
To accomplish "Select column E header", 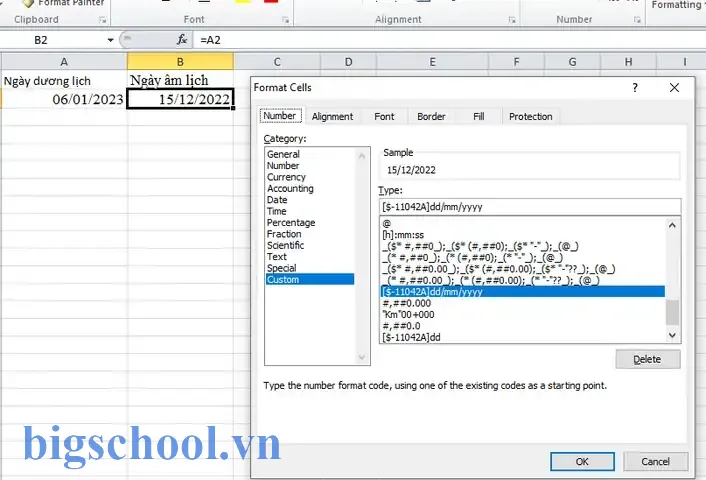I will tap(432, 62).
